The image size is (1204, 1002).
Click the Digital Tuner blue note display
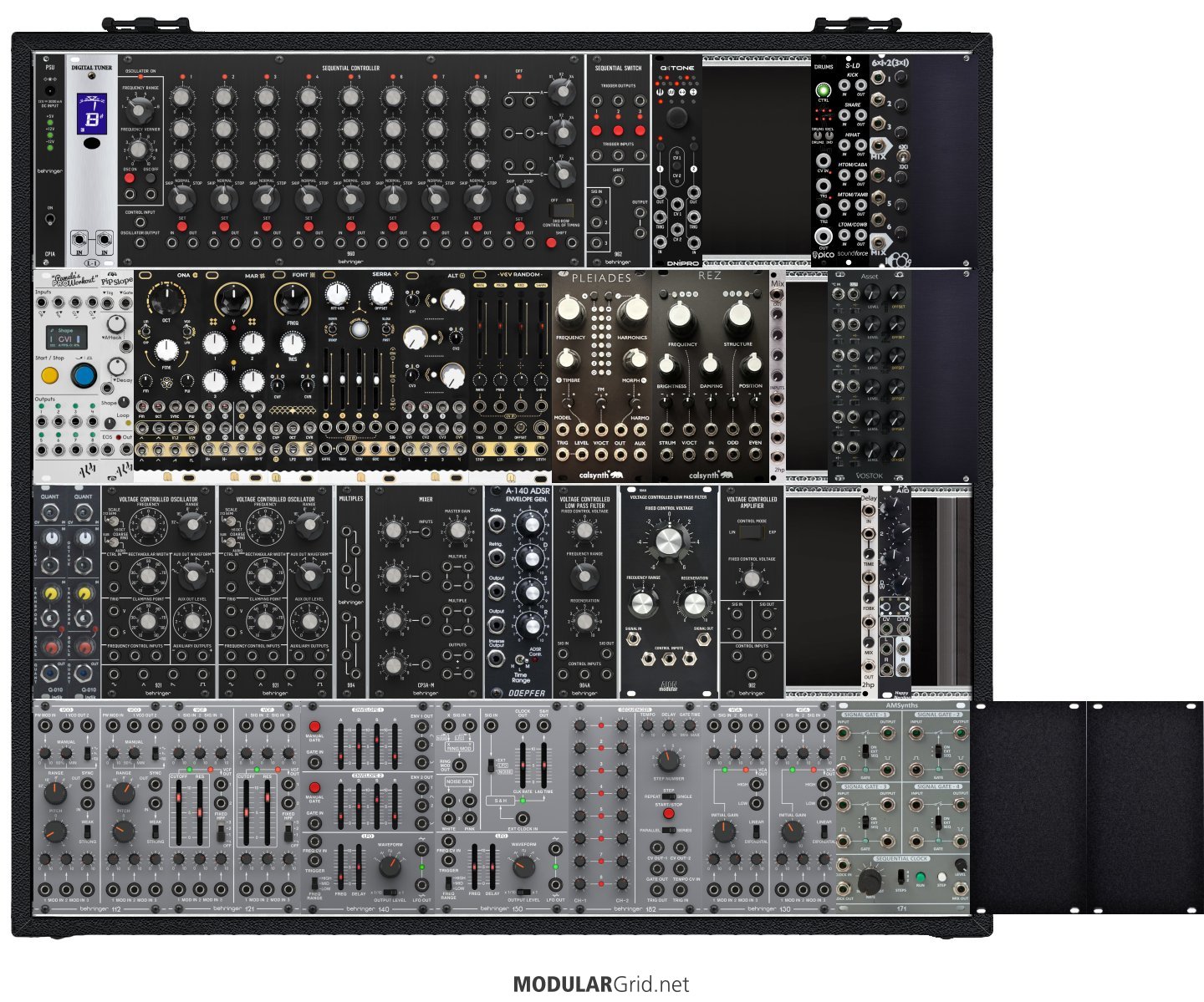(91, 112)
